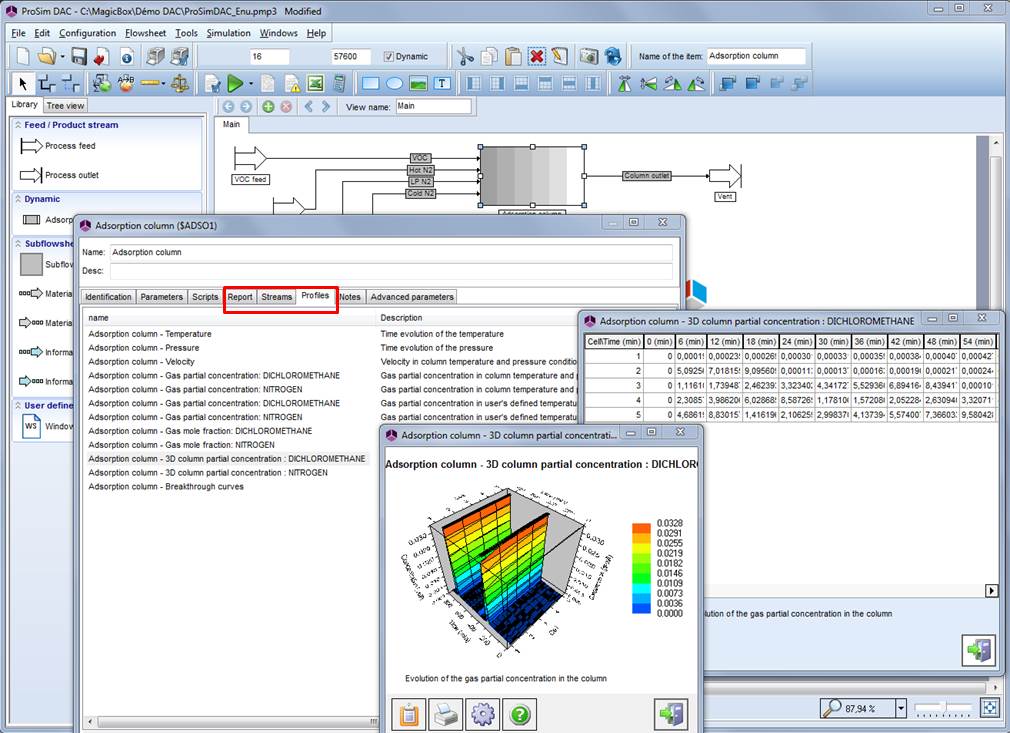Image resolution: width=1010 pixels, height=733 pixels.
Task: Open the dropdown arrow next to the folder icon
Action: point(62,57)
